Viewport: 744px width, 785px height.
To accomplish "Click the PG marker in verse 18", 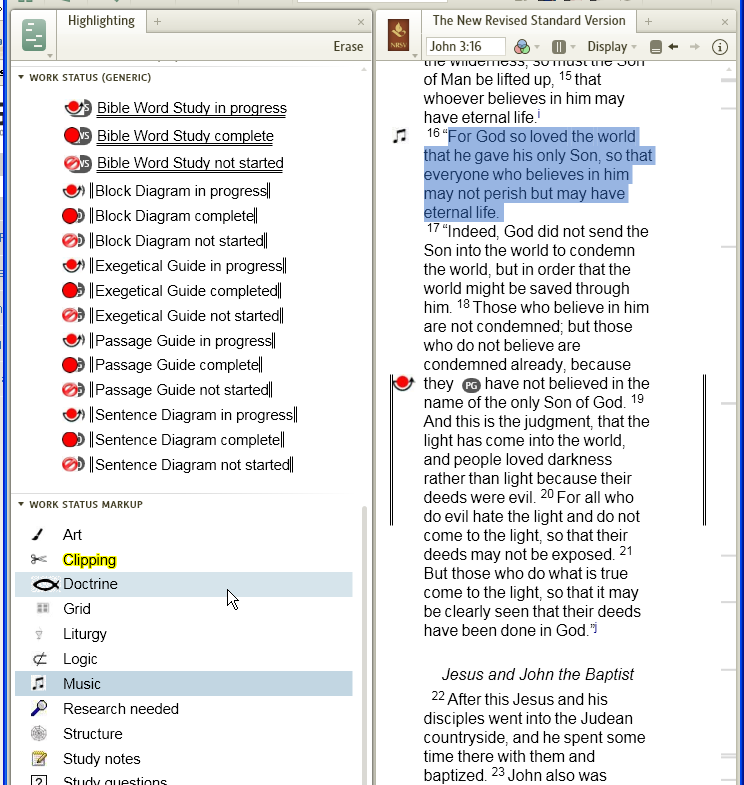I will click(471, 385).
